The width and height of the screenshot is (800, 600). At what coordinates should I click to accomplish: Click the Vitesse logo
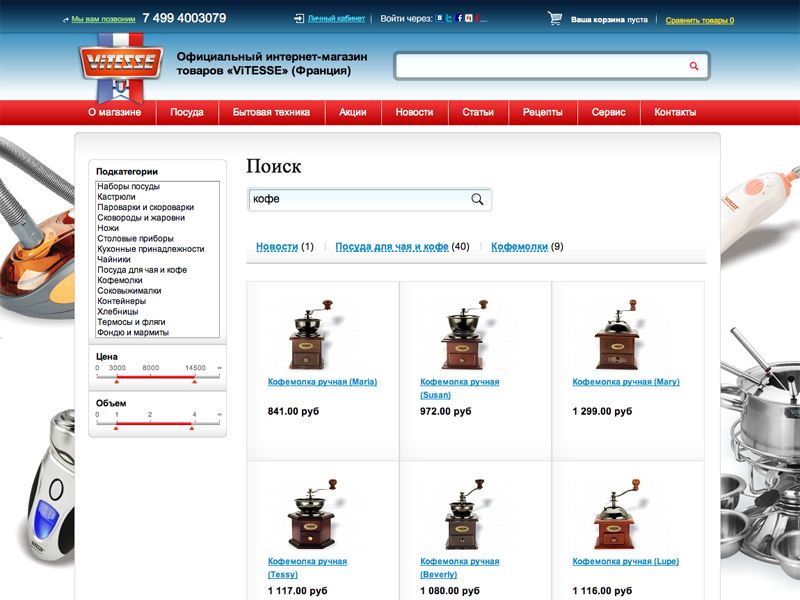point(121,68)
